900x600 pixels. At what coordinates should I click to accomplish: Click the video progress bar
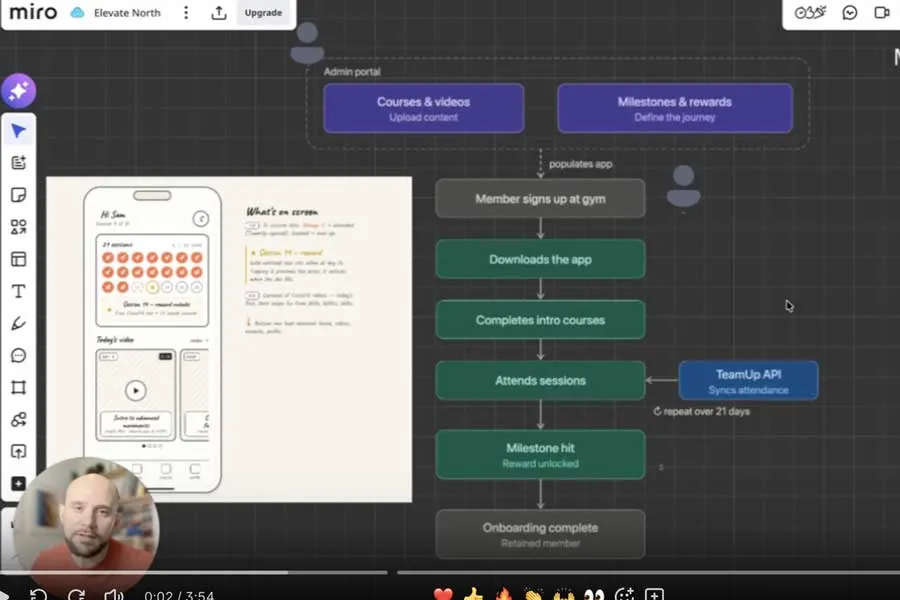coord(450,572)
